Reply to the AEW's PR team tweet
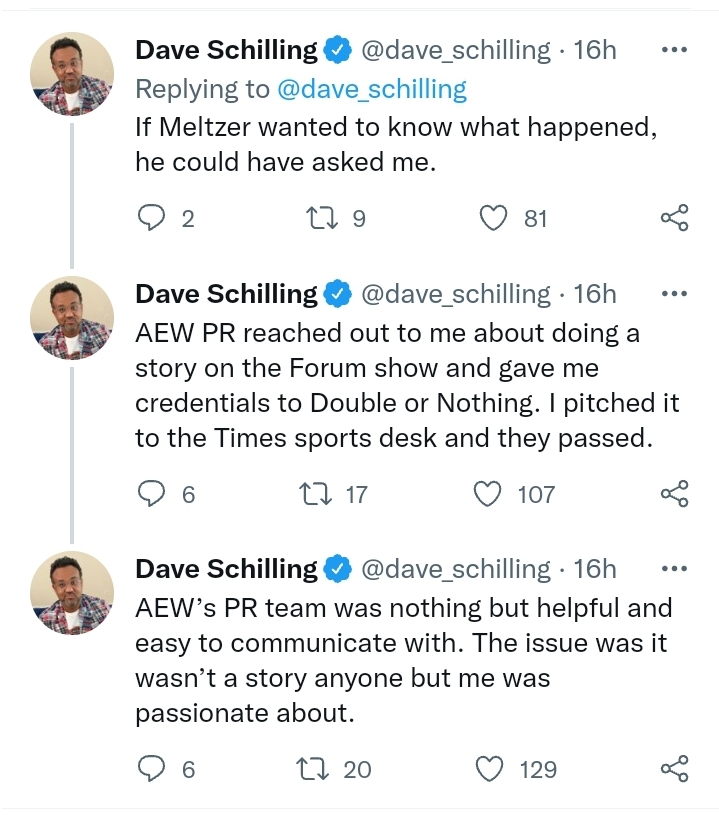 tap(150, 769)
